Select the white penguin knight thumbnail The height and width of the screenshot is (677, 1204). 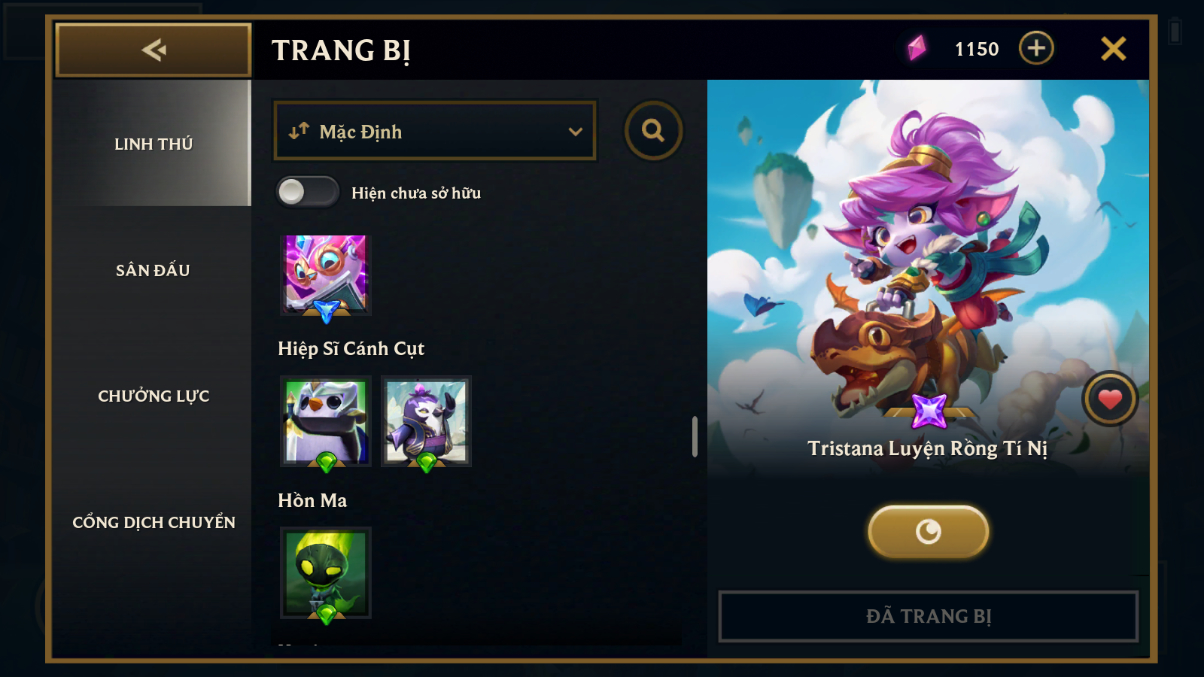click(x=326, y=421)
